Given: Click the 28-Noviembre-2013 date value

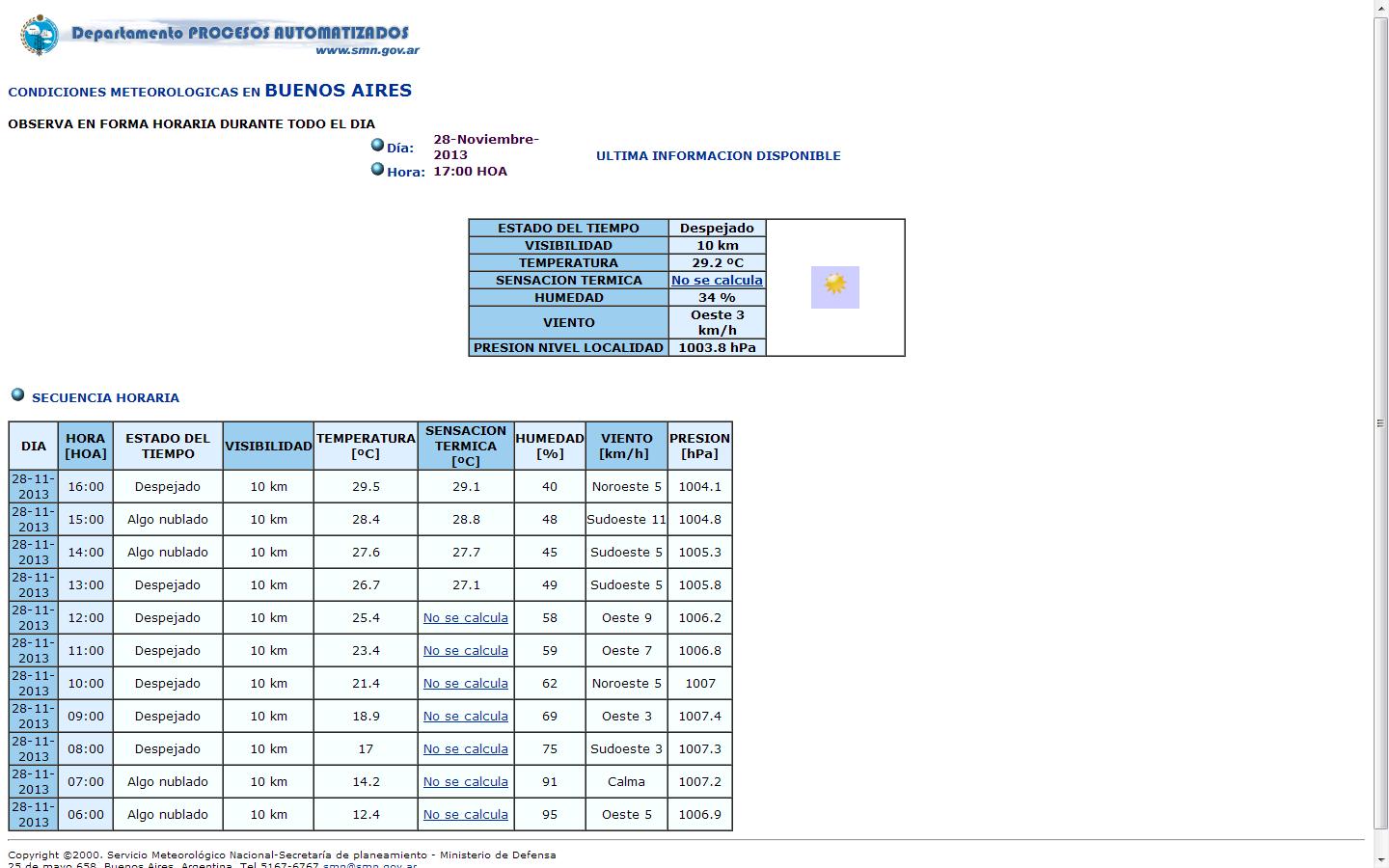Looking at the screenshot, I should coord(486,147).
